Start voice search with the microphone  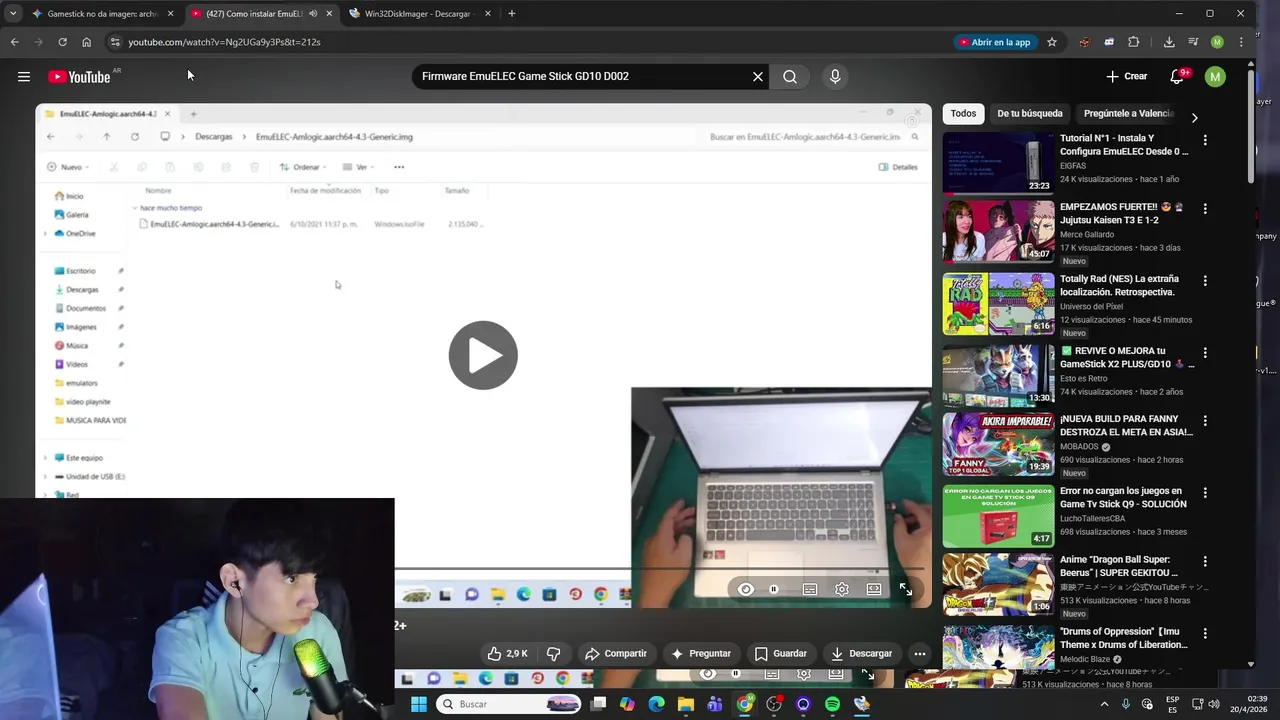(x=835, y=76)
